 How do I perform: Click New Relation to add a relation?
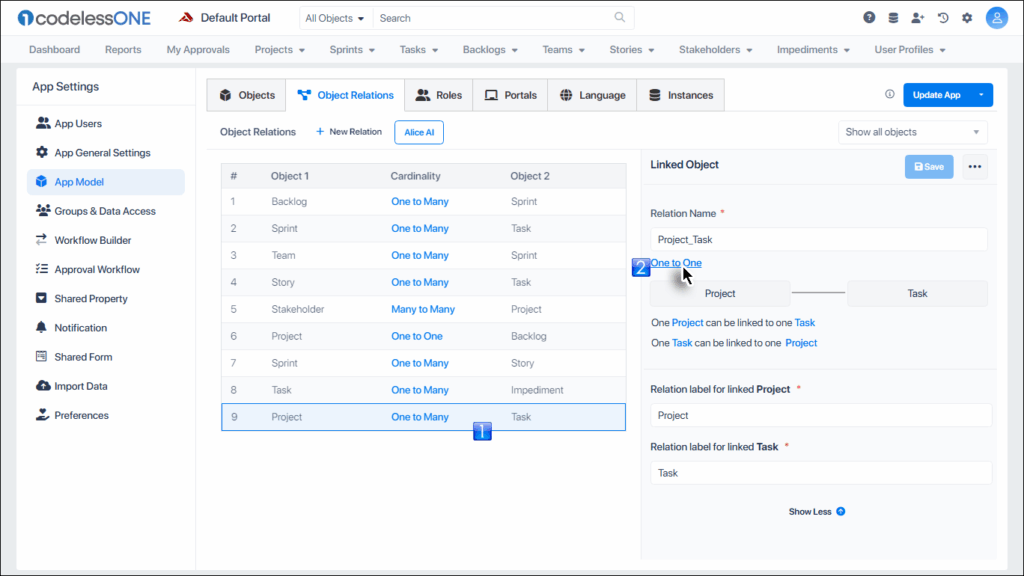(348, 132)
